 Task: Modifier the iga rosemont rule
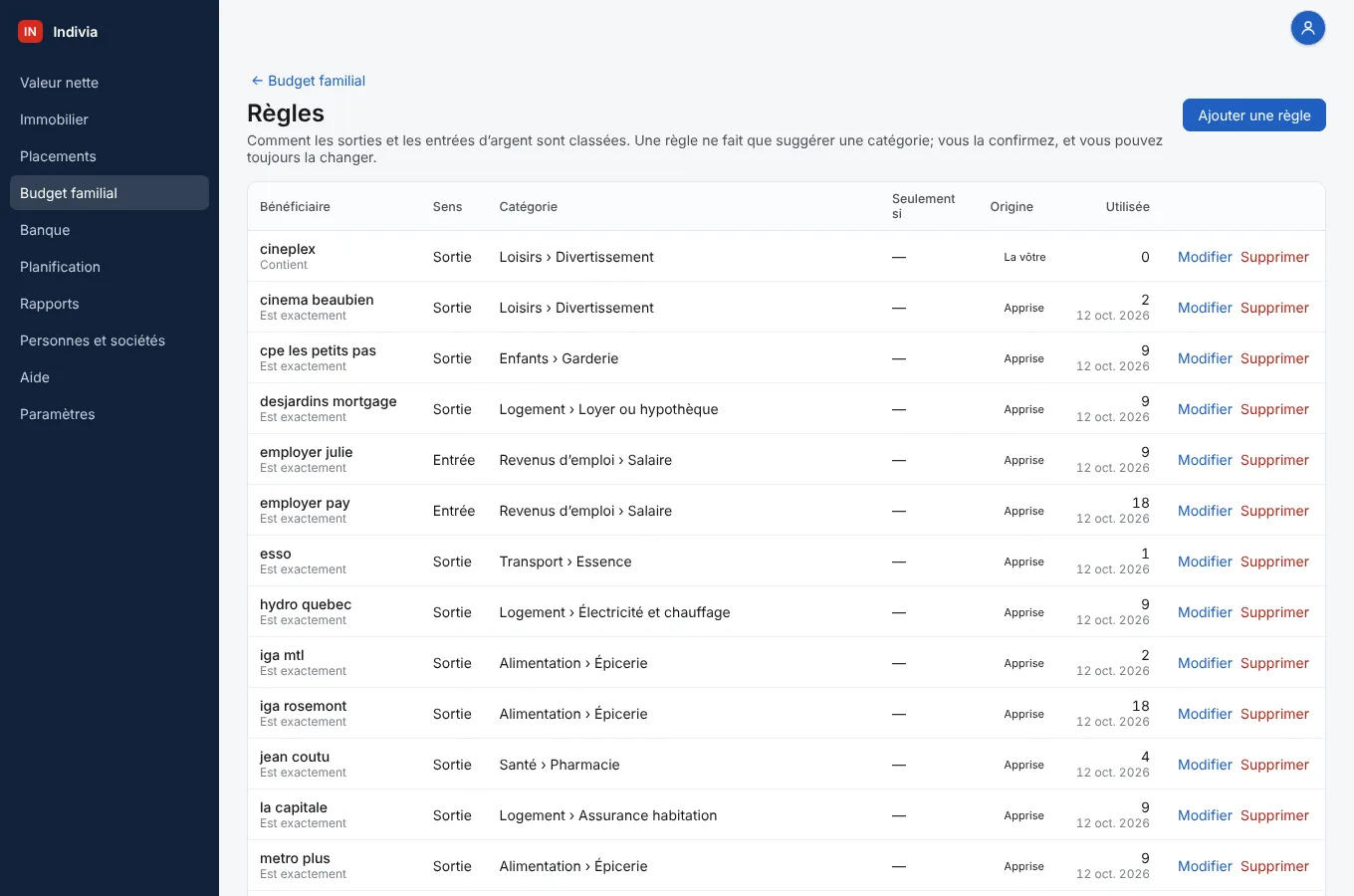coord(1205,714)
